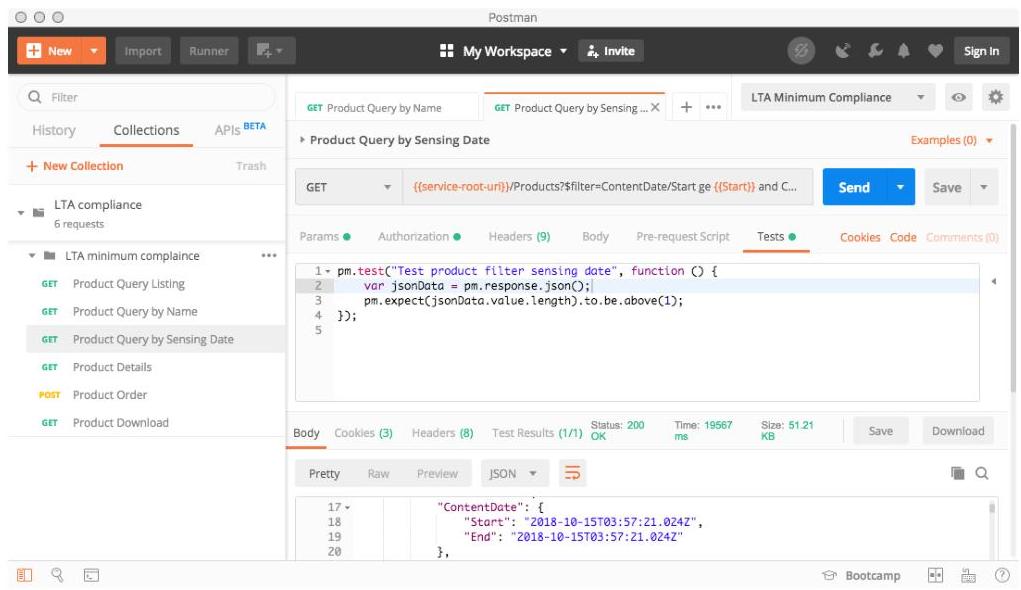The height and width of the screenshot is (590, 1021).
Task: Switch to the APIs BETA tab
Action: click(x=240, y=130)
